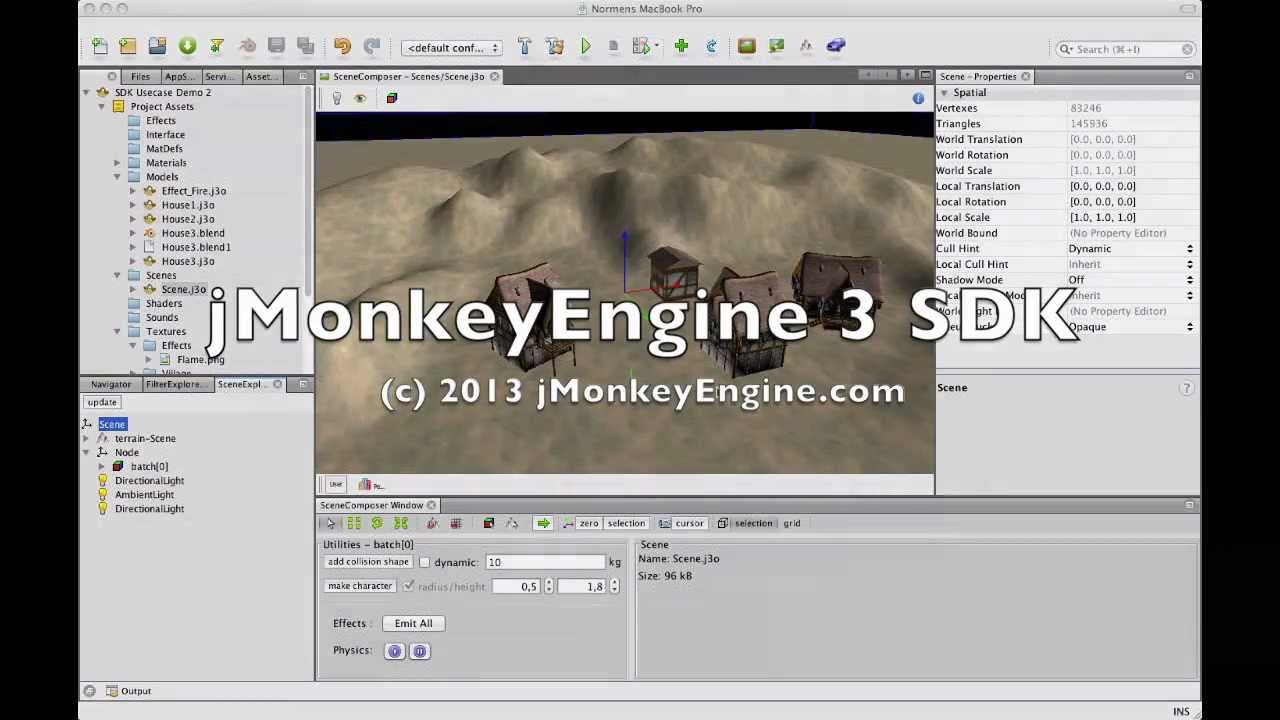This screenshot has width=1280, height=720.
Task: Click the red-green cube icon in SceneComposer toolbar
Action: coord(489,523)
